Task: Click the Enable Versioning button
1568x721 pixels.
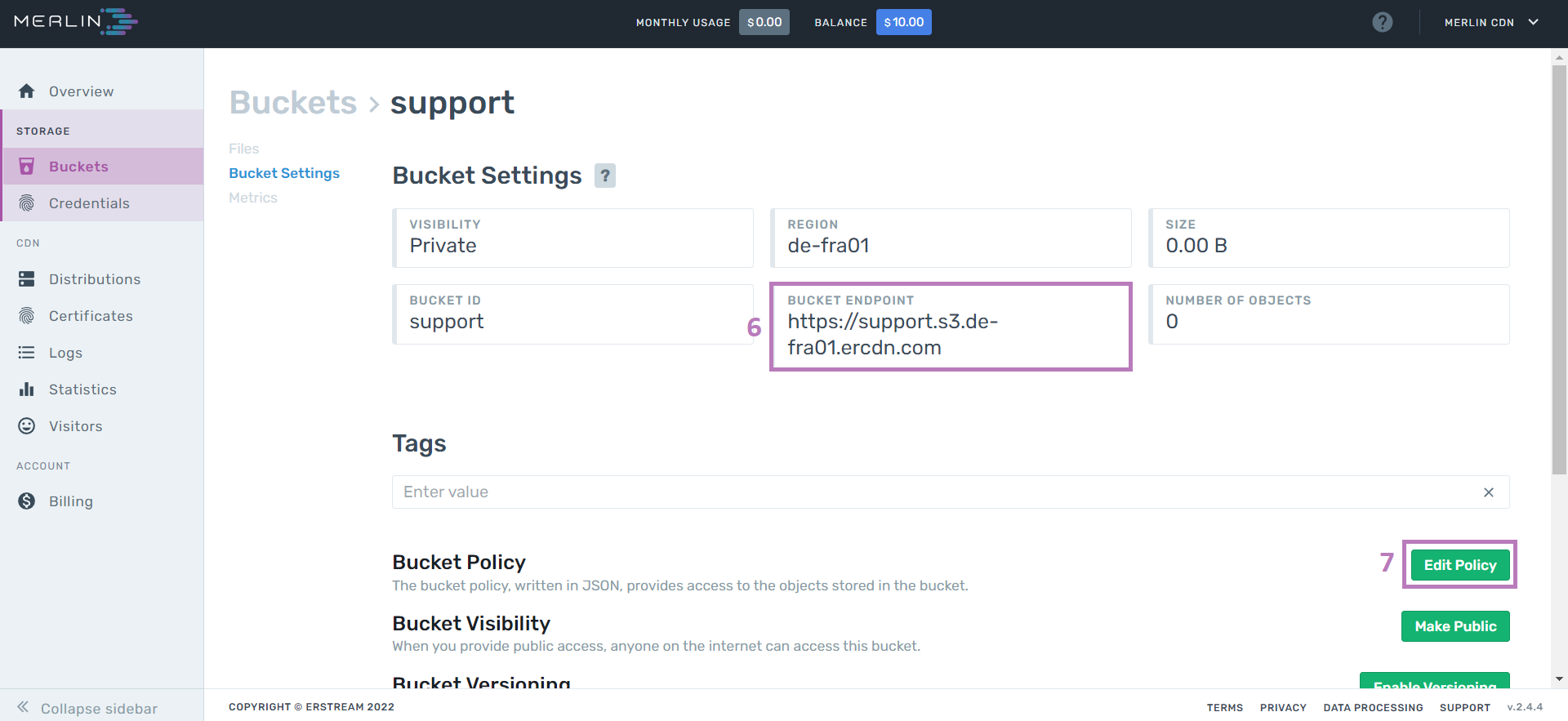Action: 1435,681
